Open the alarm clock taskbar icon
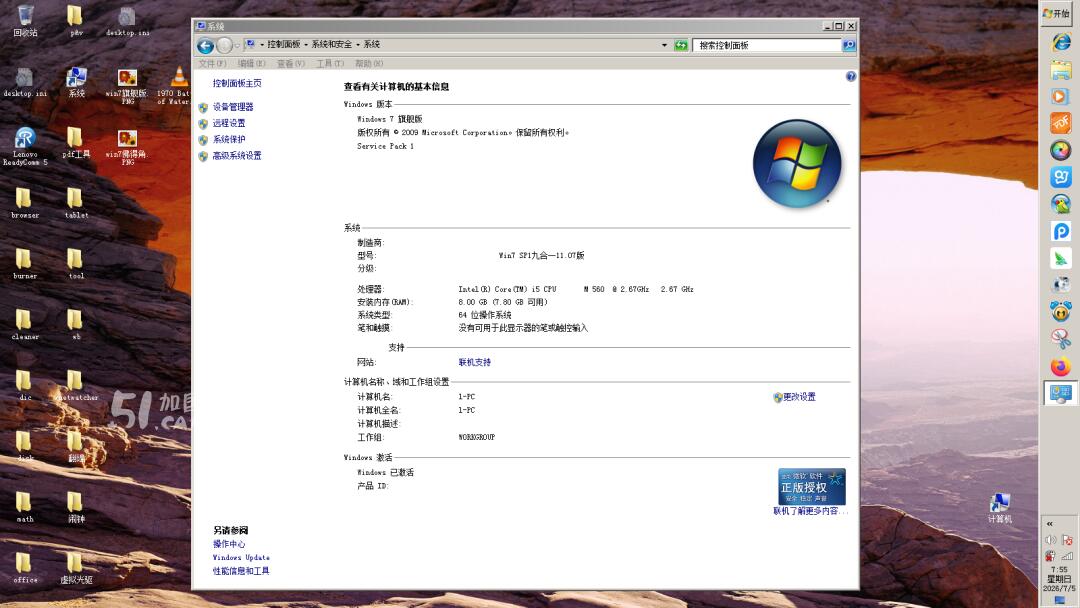This screenshot has height=608, width=1080. click(1061, 312)
